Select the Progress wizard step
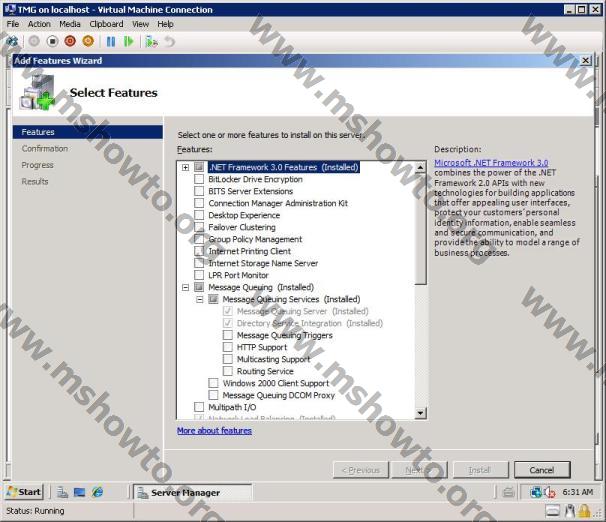606x522 pixels. tap(37, 165)
